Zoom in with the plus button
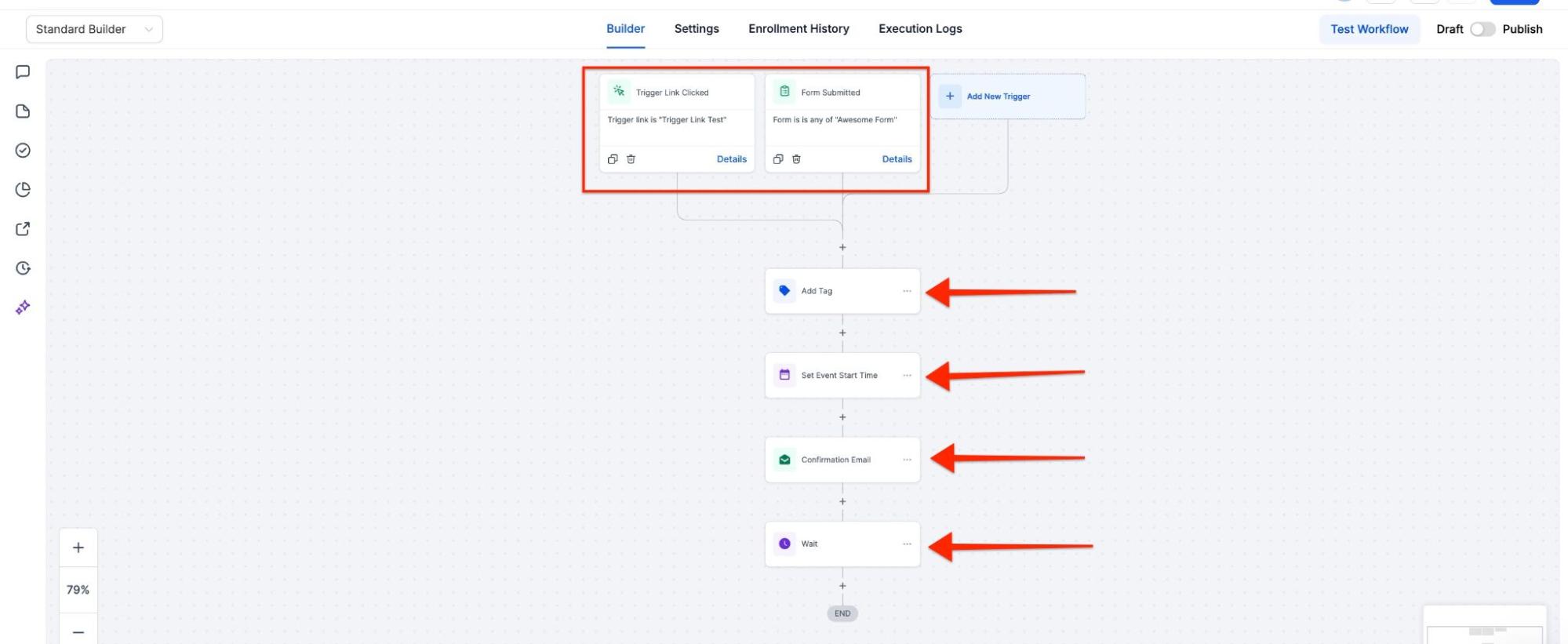 pos(78,548)
